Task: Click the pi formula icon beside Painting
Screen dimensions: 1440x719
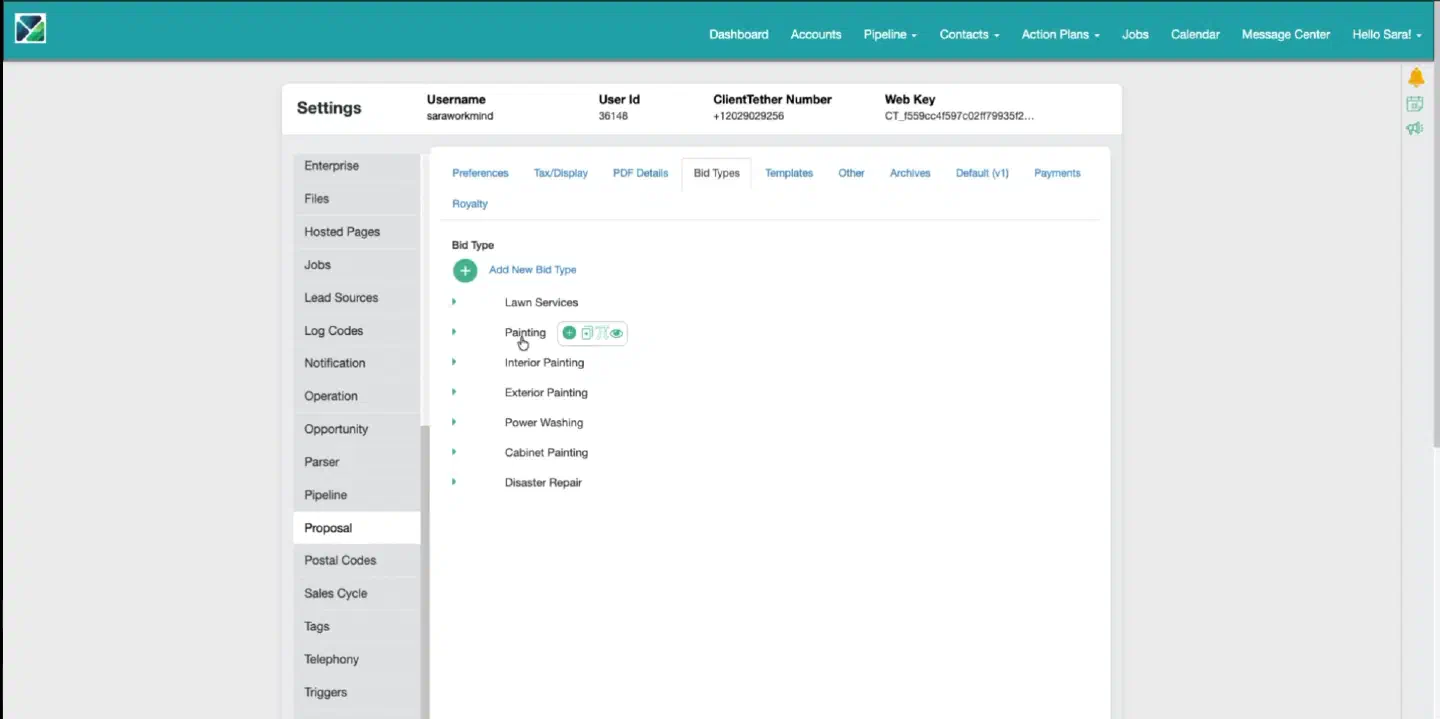Action: click(x=601, y=333)
